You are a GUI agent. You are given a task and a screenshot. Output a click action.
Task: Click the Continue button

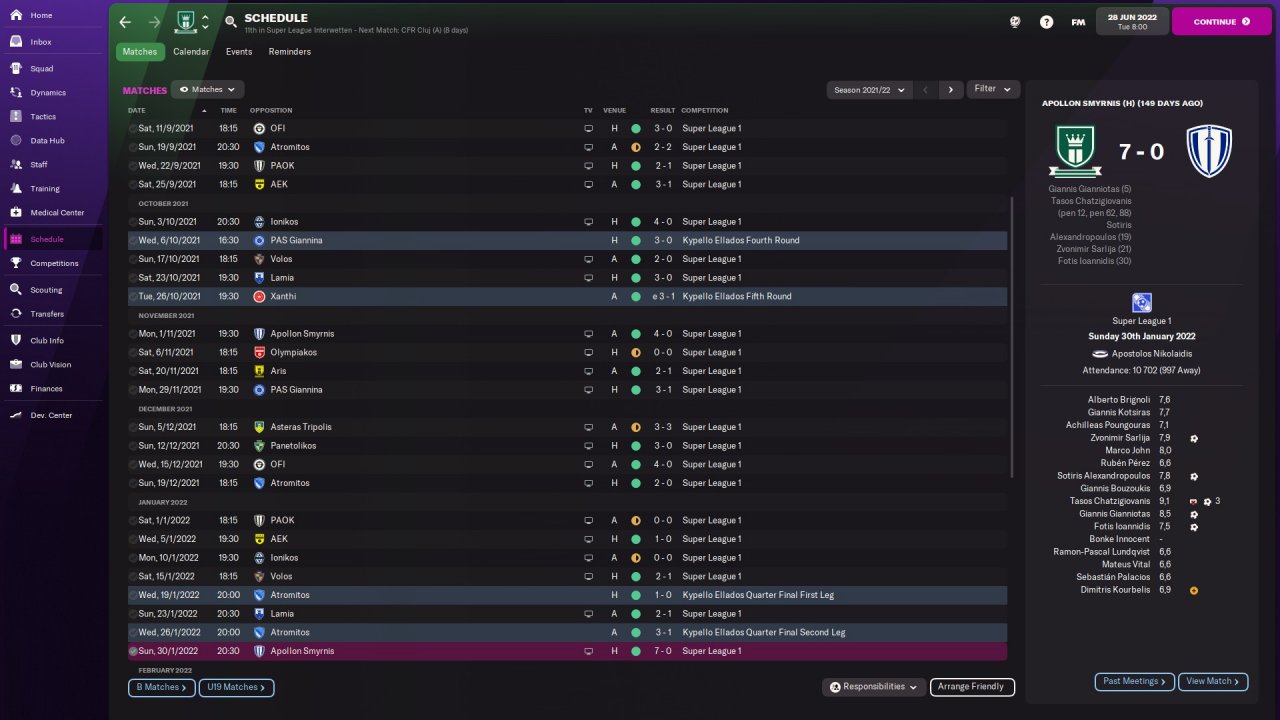1221,21
